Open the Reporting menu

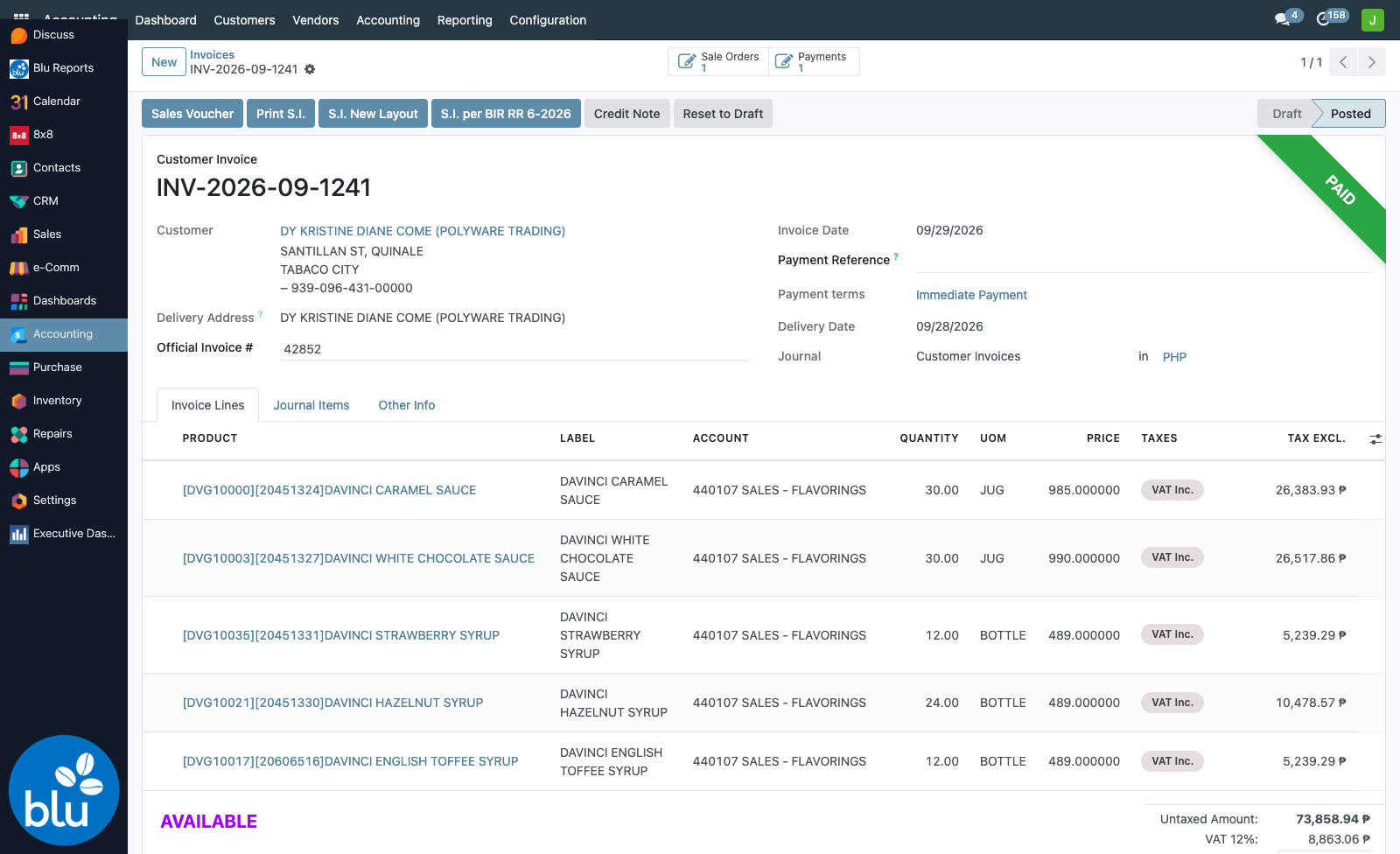pos(465,20)
